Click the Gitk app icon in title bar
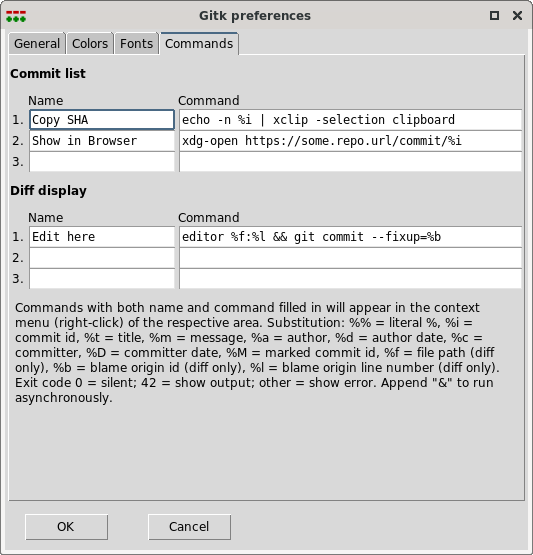The height and width of the screenshot is (555, 533). point(16,16)
